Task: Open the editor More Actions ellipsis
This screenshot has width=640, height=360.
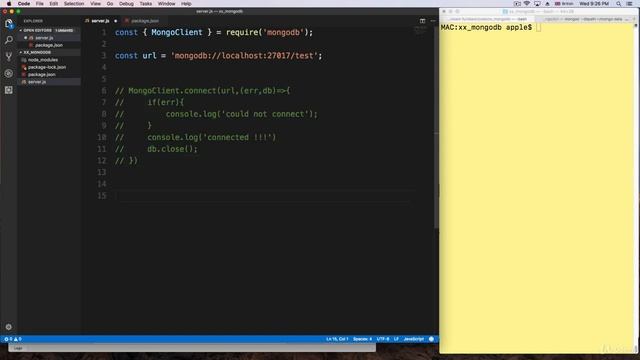Action: 433,21
